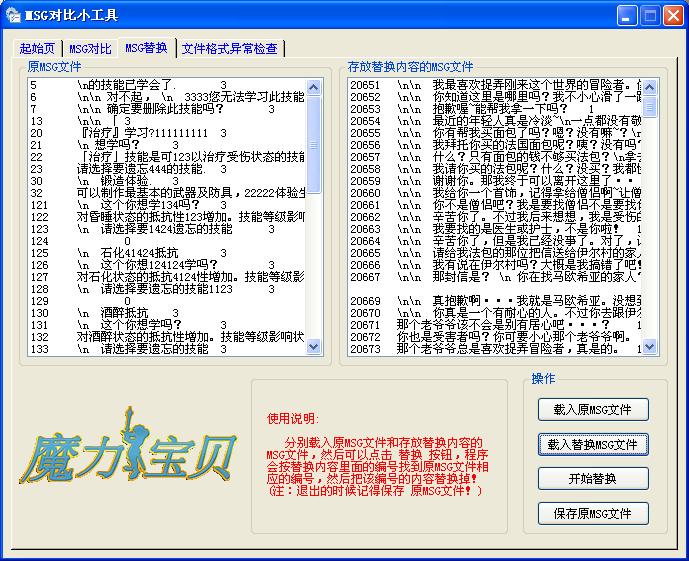Save using the 保存原MSG文件 button

pos(593,513)
